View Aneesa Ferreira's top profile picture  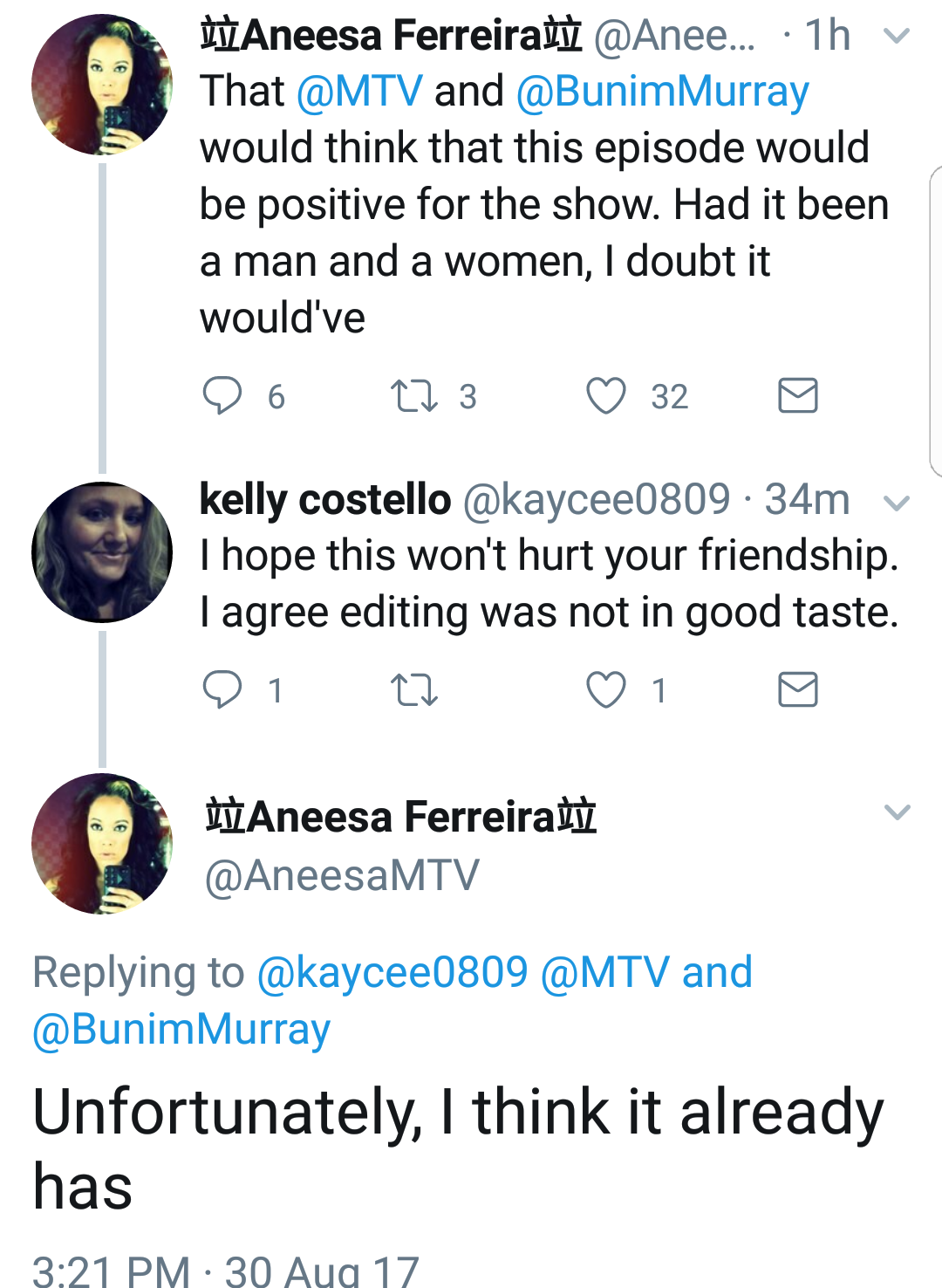tap(101, 85)
